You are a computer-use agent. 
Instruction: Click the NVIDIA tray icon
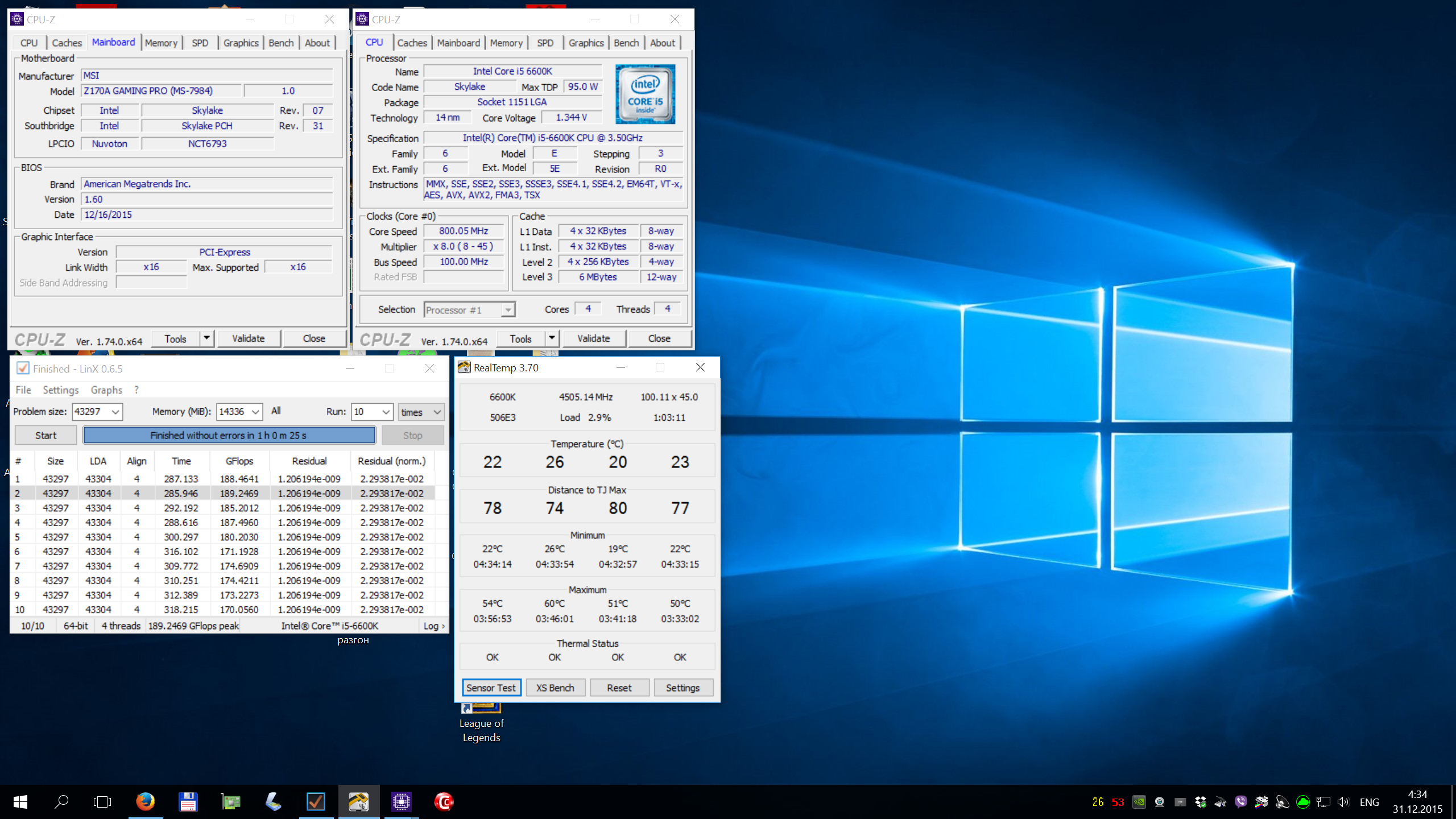pos(1139,802)
